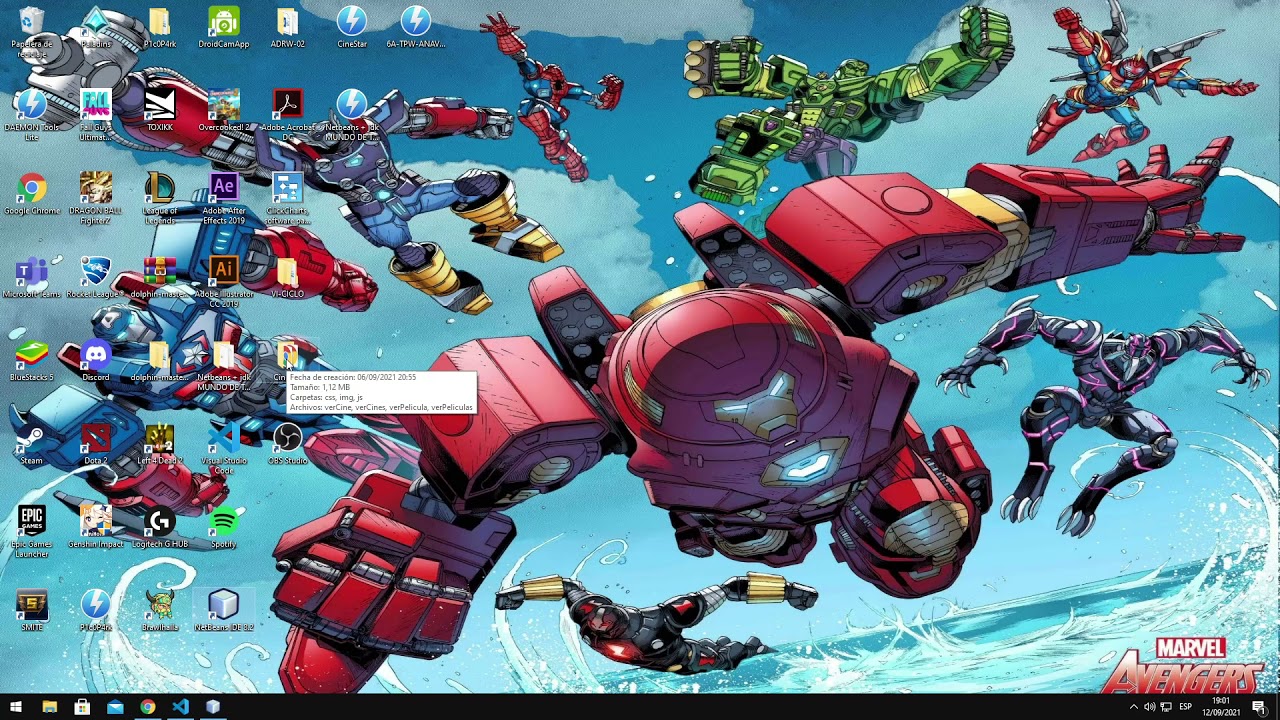Switch to NetBeans in the taskbar
Viewport: 1280px width, 720px height.
coord(213,707)
